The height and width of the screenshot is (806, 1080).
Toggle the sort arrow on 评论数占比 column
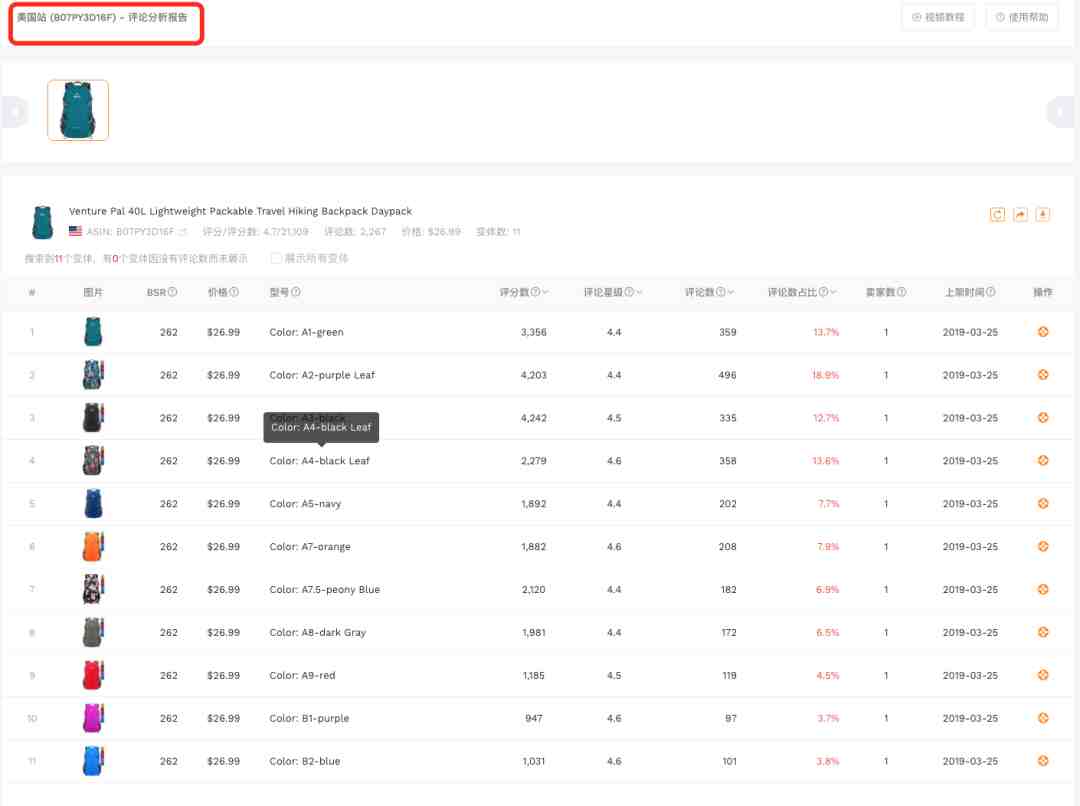click(x=833, y=292)
